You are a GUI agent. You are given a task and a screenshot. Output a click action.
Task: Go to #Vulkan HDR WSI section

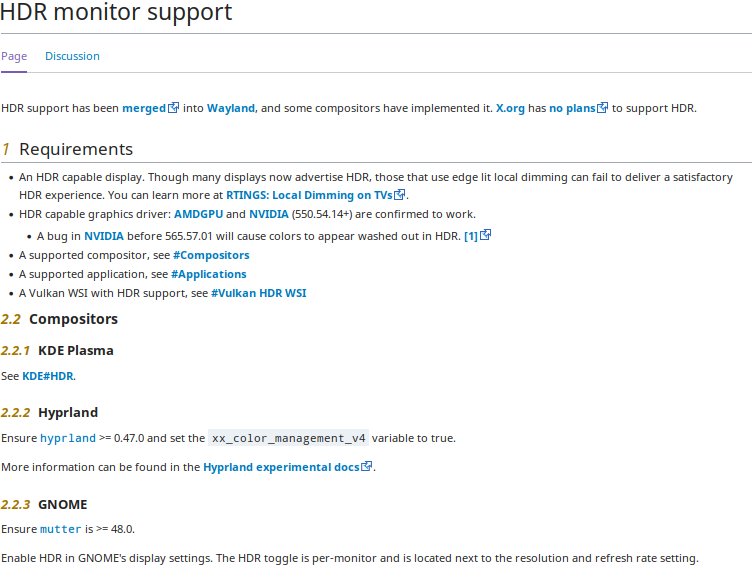258,293
